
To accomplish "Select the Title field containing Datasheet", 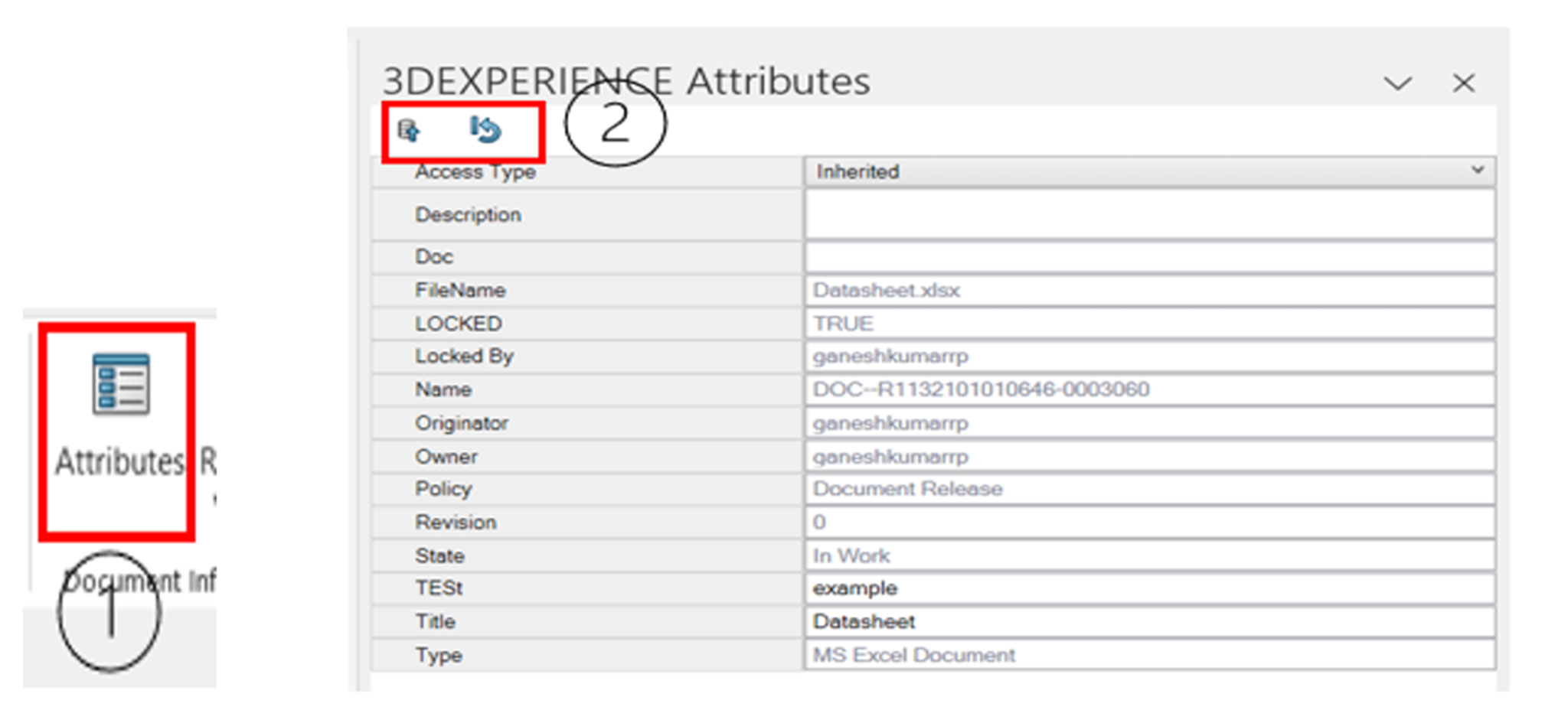I will click(x=1149, y=622).
